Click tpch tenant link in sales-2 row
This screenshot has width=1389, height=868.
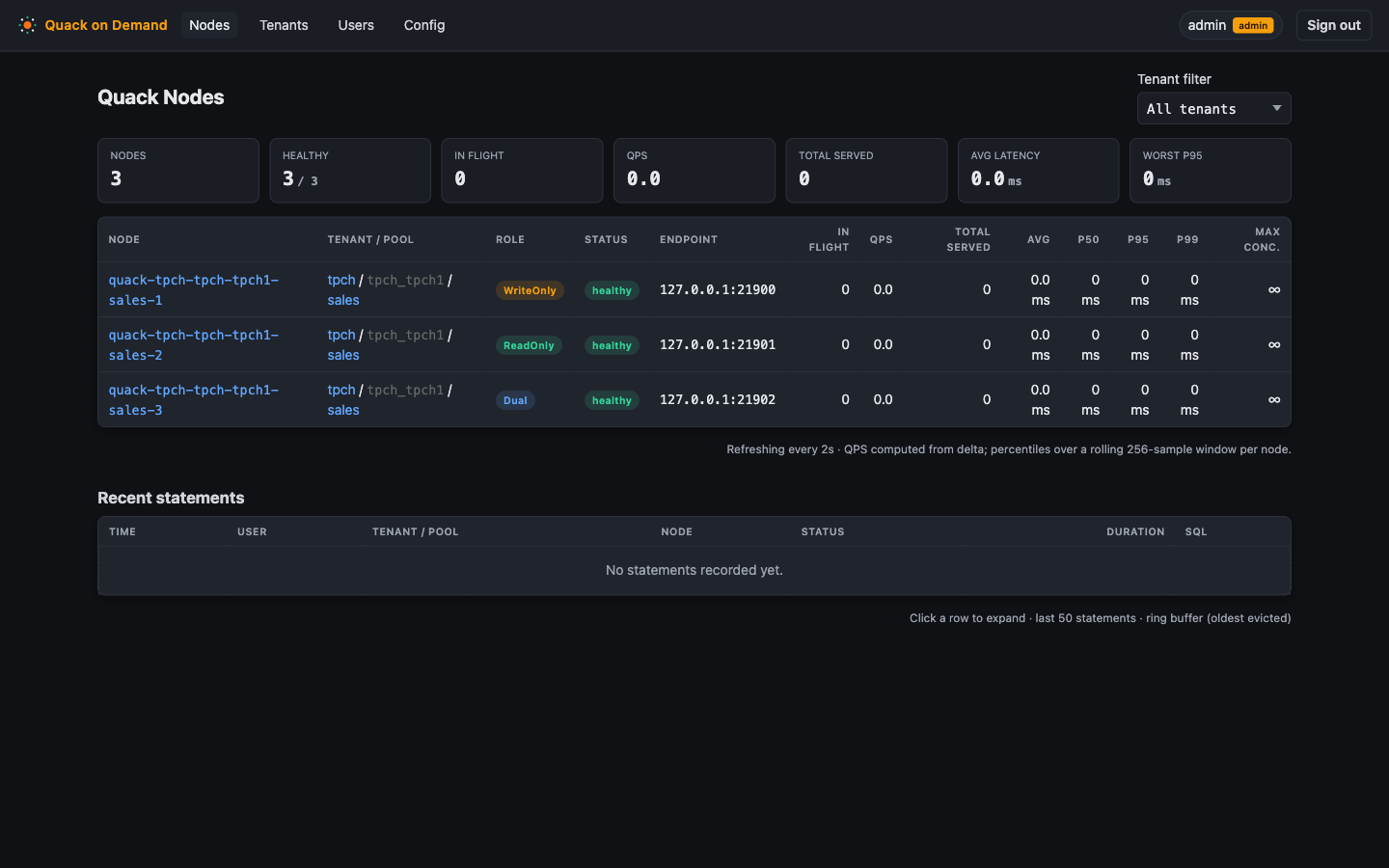(341, 335)
